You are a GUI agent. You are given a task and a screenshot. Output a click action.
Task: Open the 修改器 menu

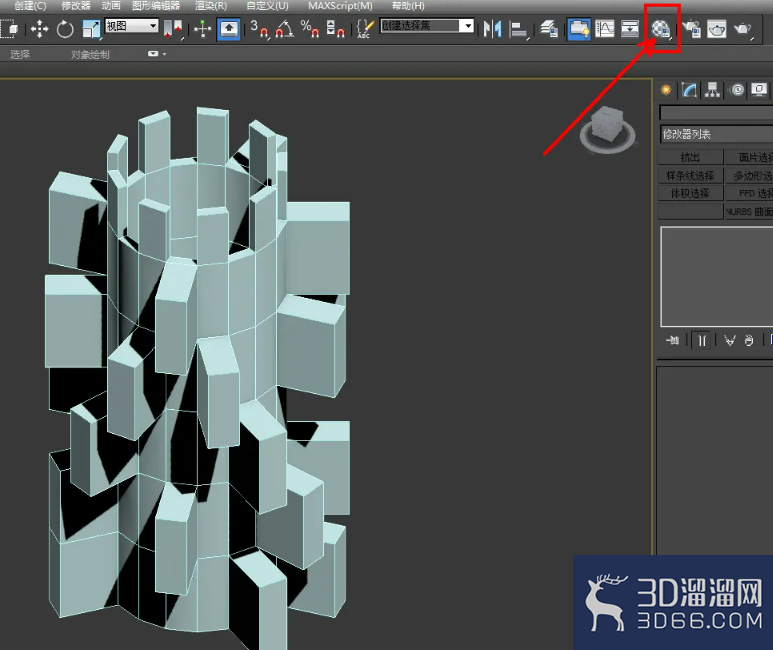click(75, 6)
